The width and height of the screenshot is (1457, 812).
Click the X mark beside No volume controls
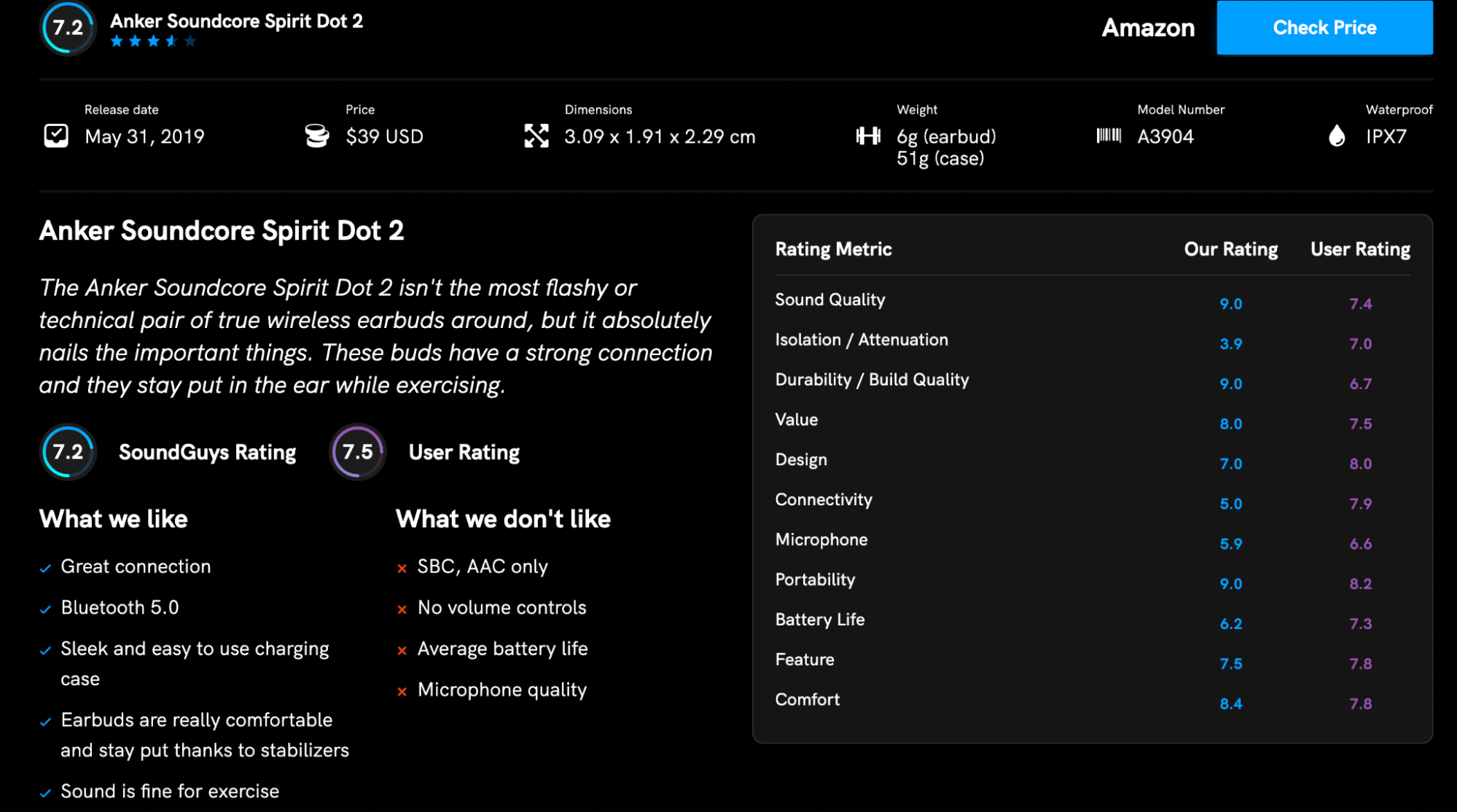tap(402, 609)
